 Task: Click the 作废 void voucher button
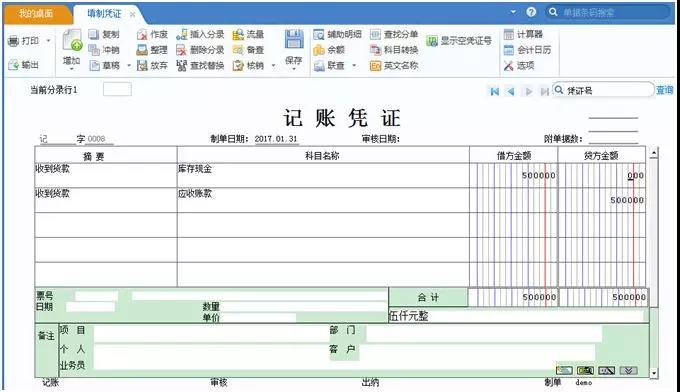click(152, 34)
